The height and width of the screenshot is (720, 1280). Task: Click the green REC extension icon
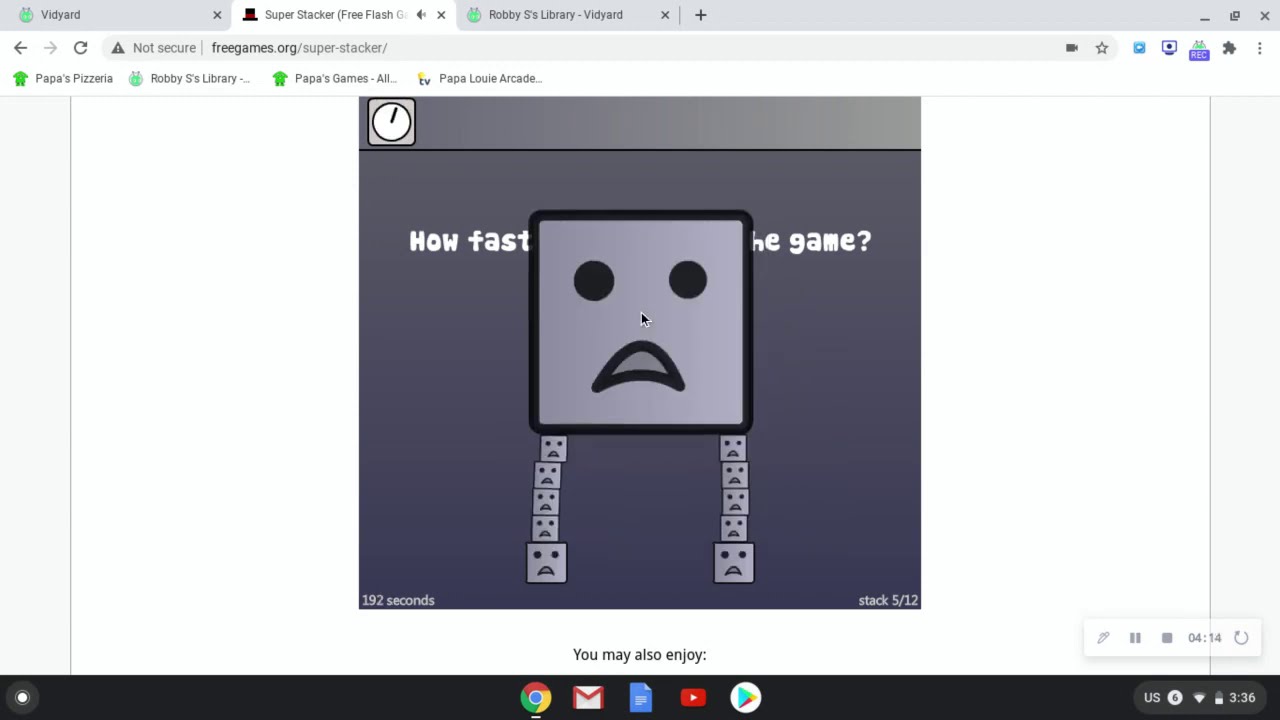1199,49
